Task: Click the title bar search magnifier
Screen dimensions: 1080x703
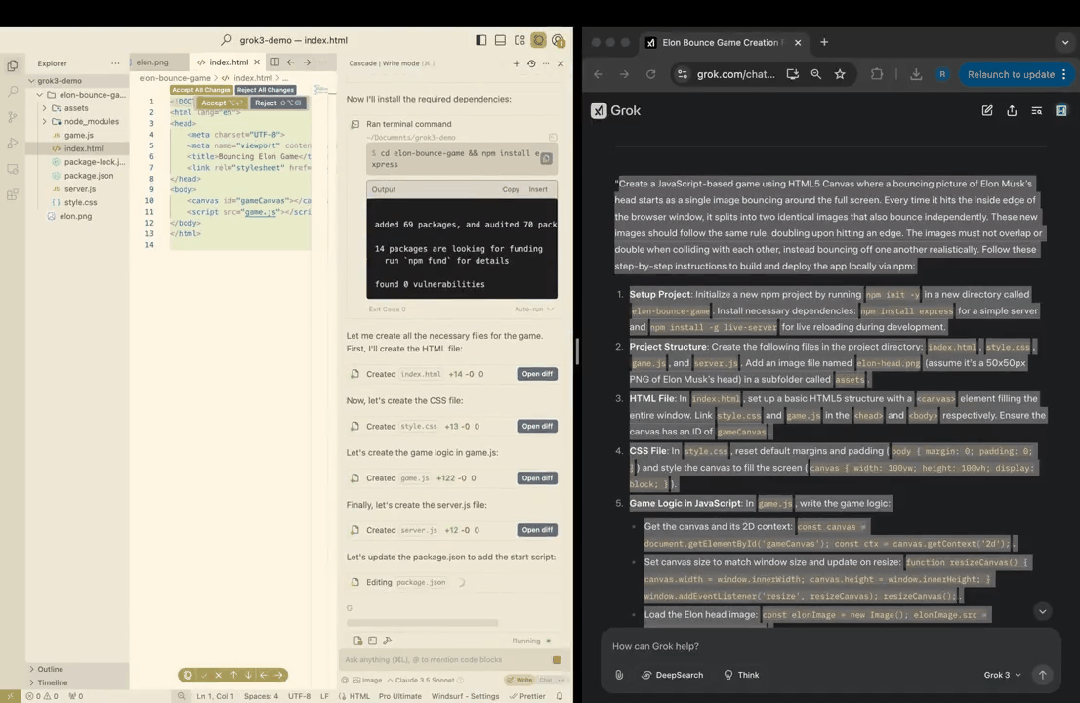Action: tap(226, 40)
